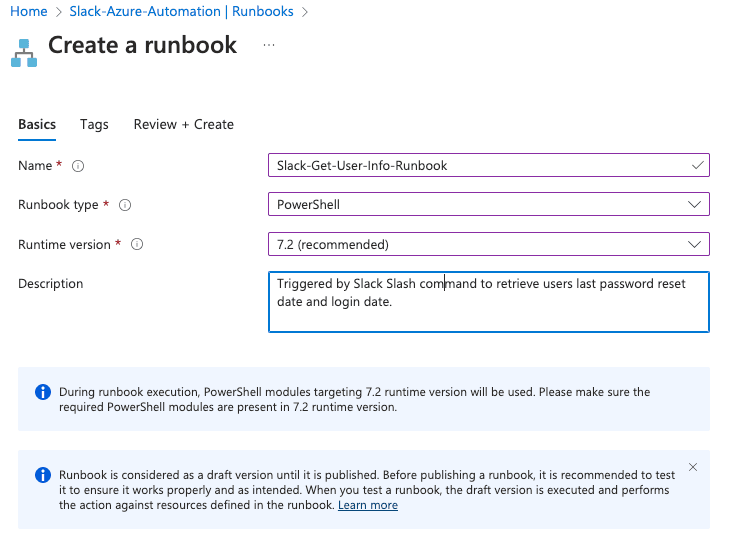Click inside the Name input field
747x549 pixels.
click(489, 165)
